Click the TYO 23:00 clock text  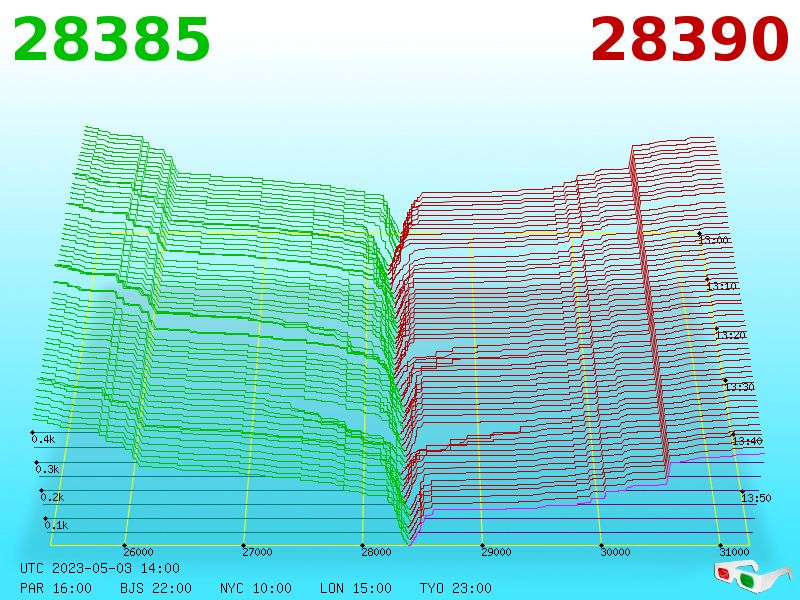click(x=456, y=588)
